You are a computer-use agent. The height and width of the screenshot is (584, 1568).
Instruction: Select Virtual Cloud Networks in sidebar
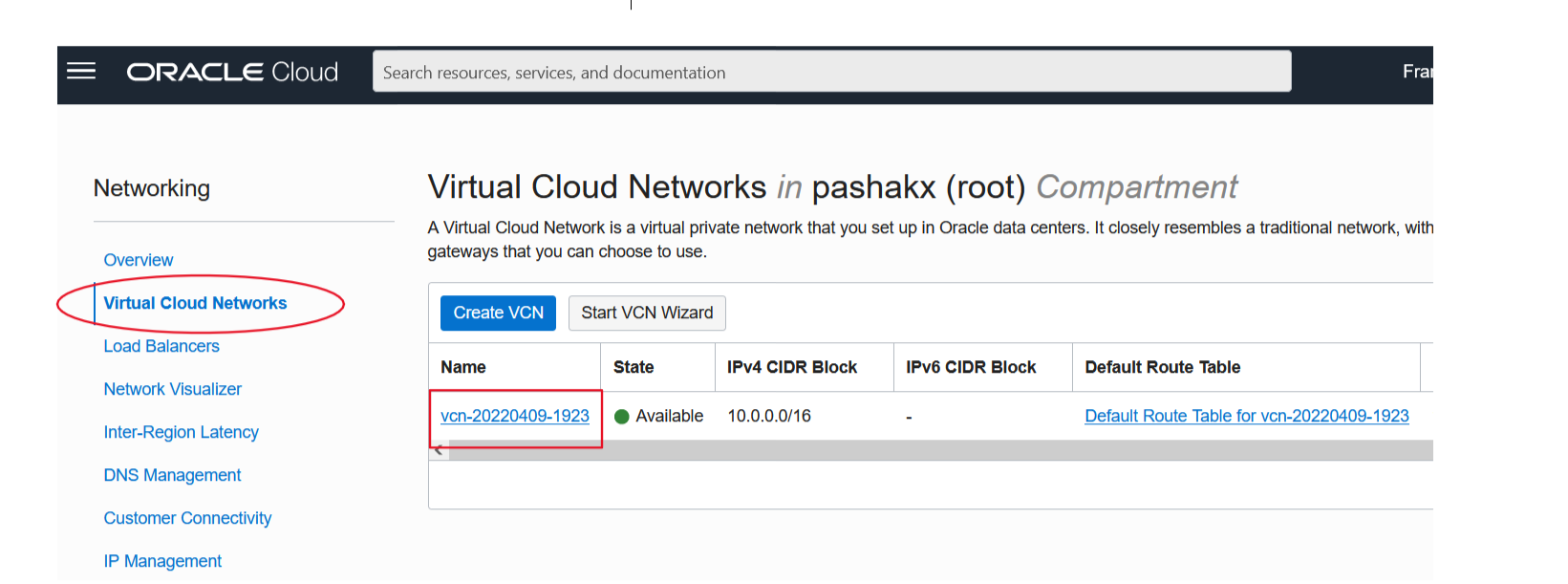(x=195, y=303)
